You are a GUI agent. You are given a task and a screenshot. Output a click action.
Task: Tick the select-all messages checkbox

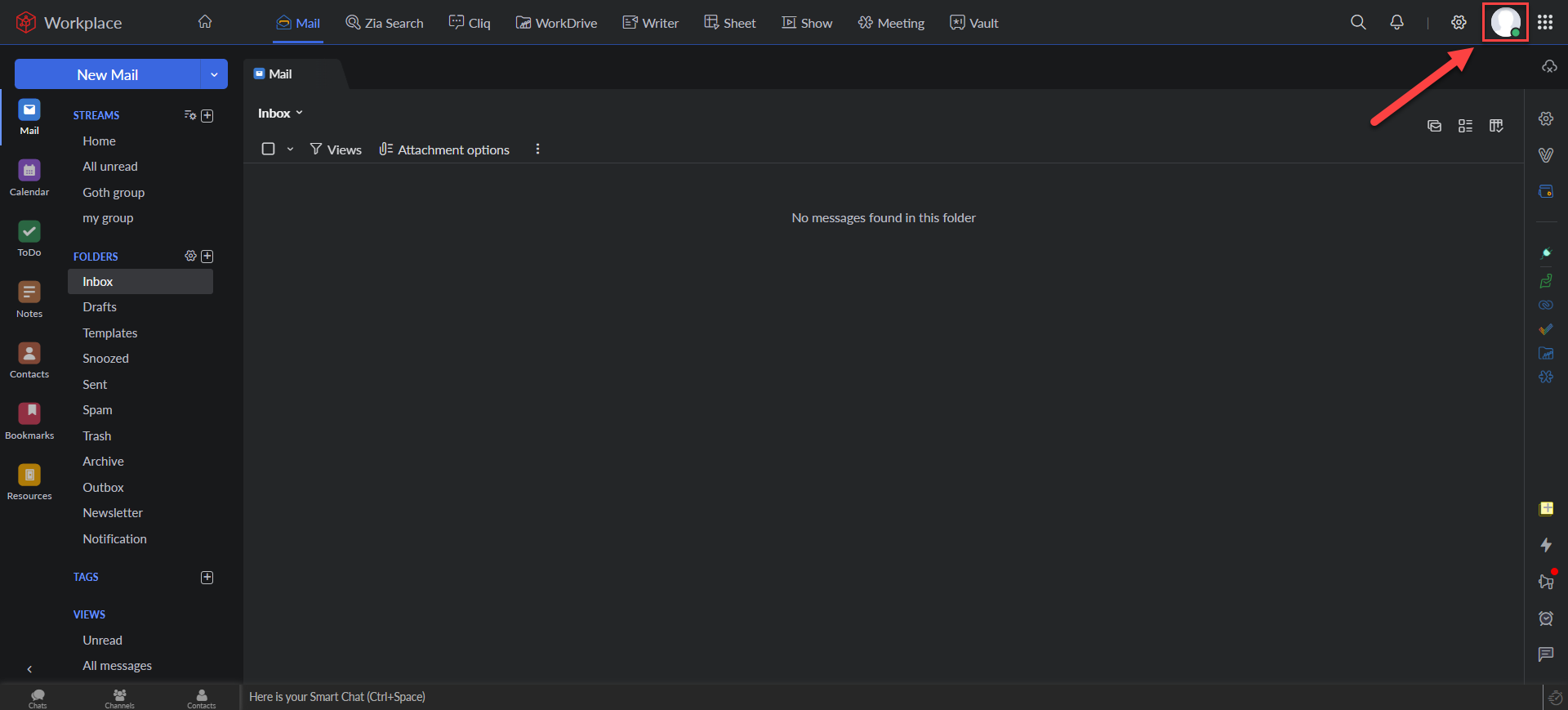tap(268, 149)
